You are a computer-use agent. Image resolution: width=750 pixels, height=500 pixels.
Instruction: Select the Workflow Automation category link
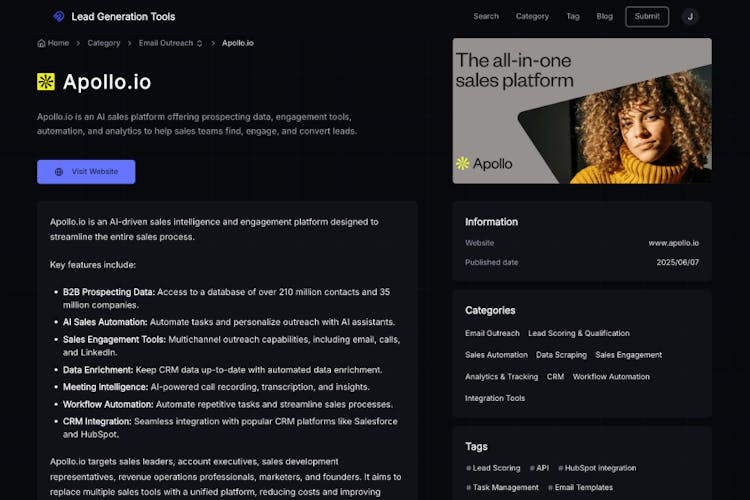611,377
